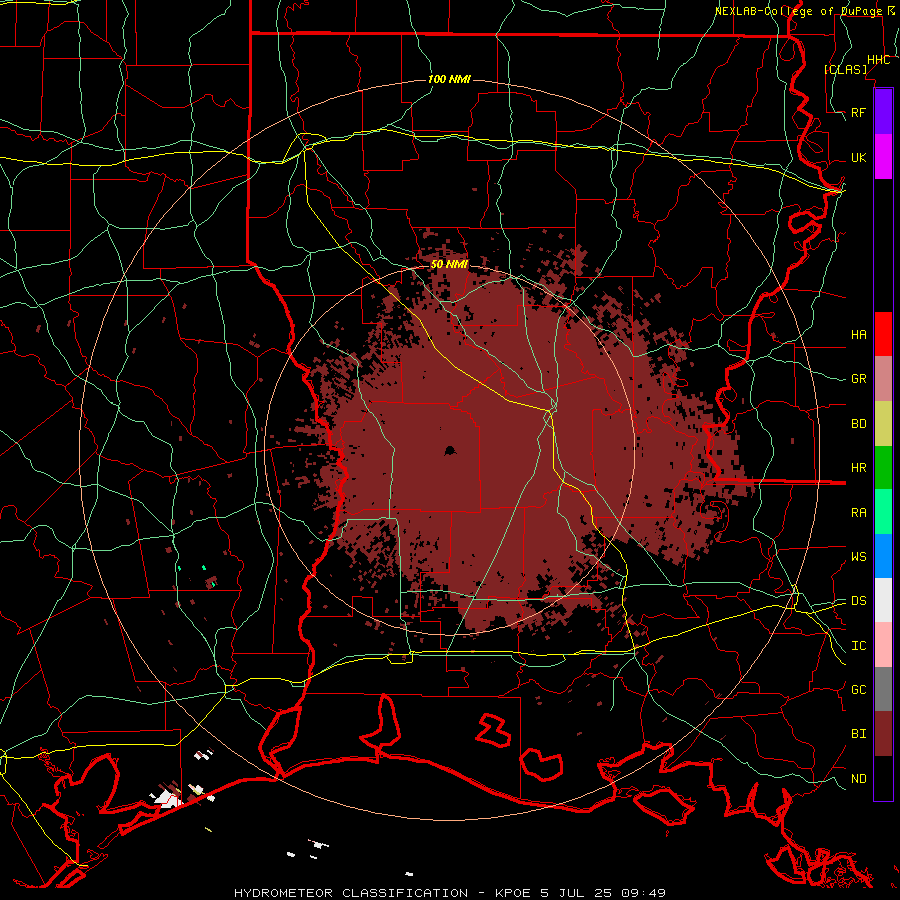Click the 'RF' legend label
Viewport: 900px width, 900px height.
[858, 112]
